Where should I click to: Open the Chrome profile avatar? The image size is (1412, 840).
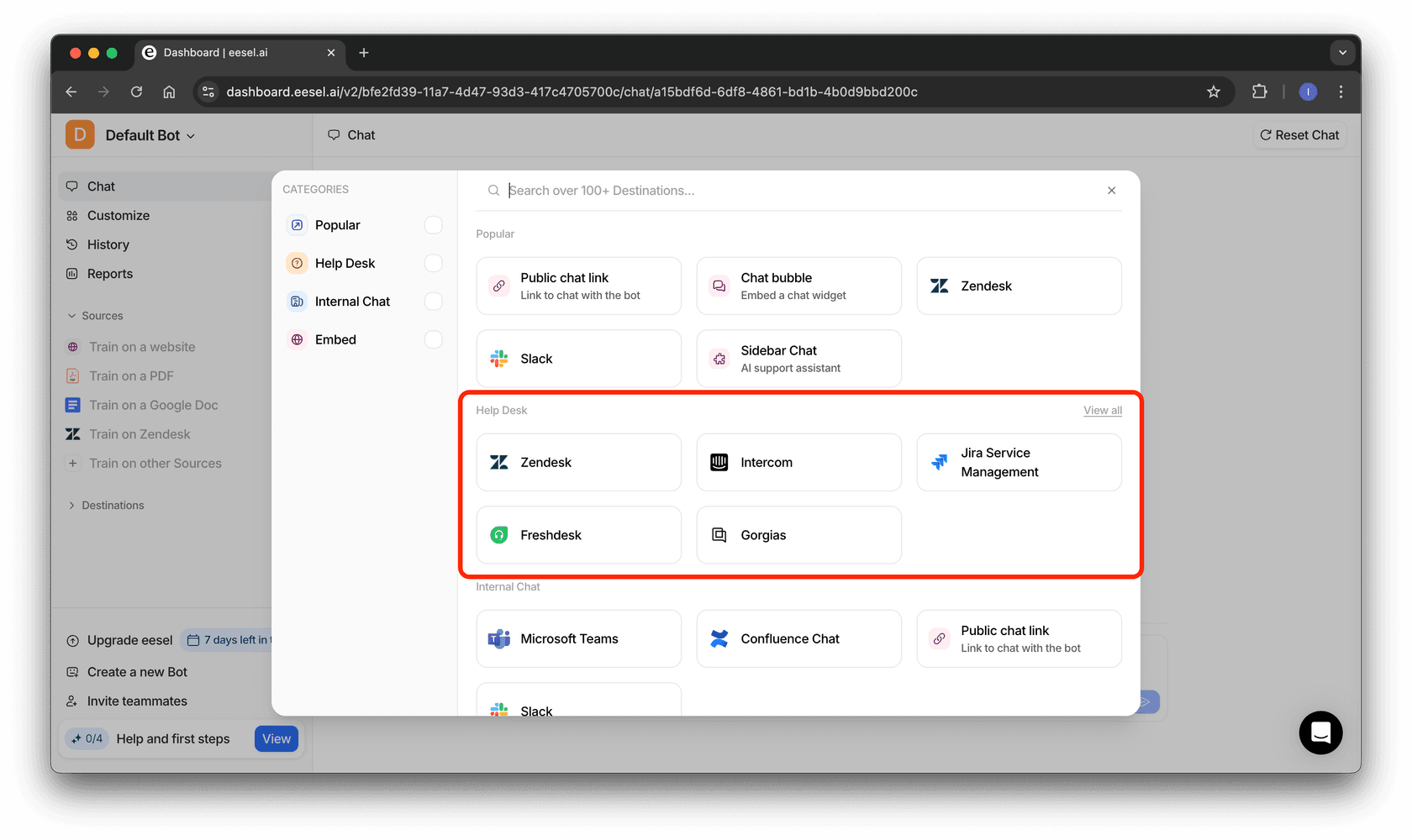(1308, 92)
